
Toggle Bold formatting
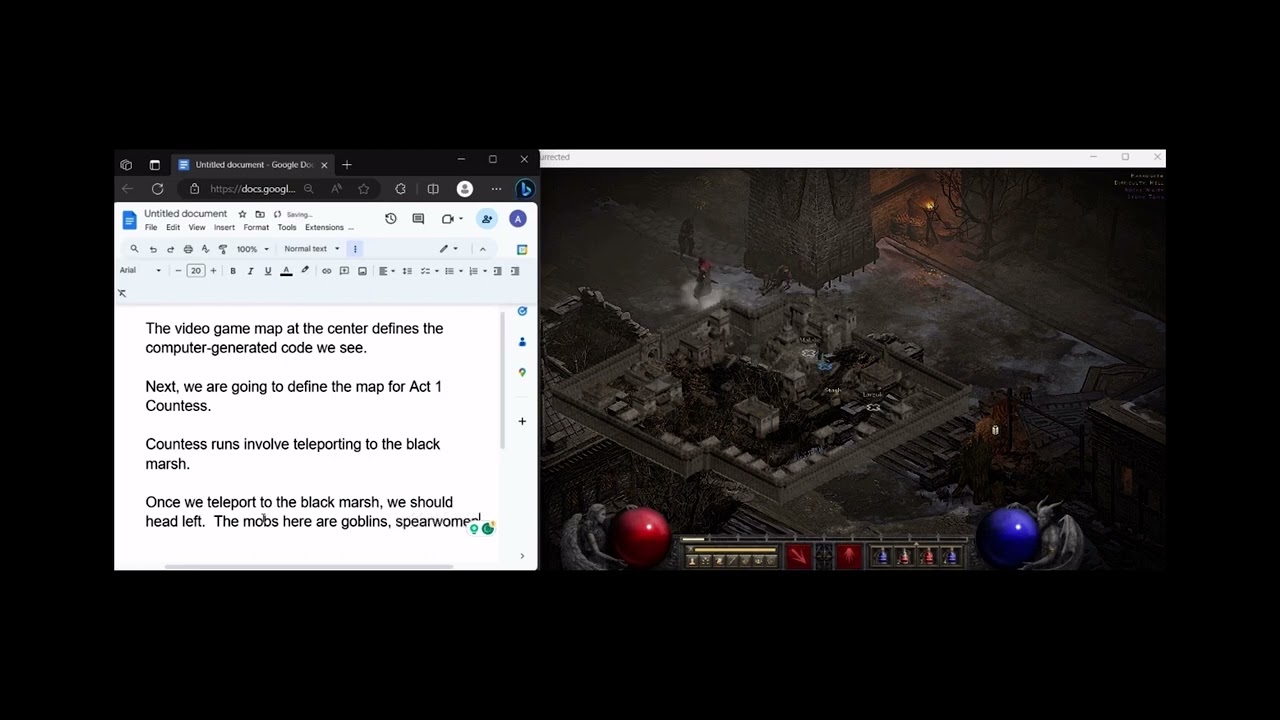click(233, 271)
